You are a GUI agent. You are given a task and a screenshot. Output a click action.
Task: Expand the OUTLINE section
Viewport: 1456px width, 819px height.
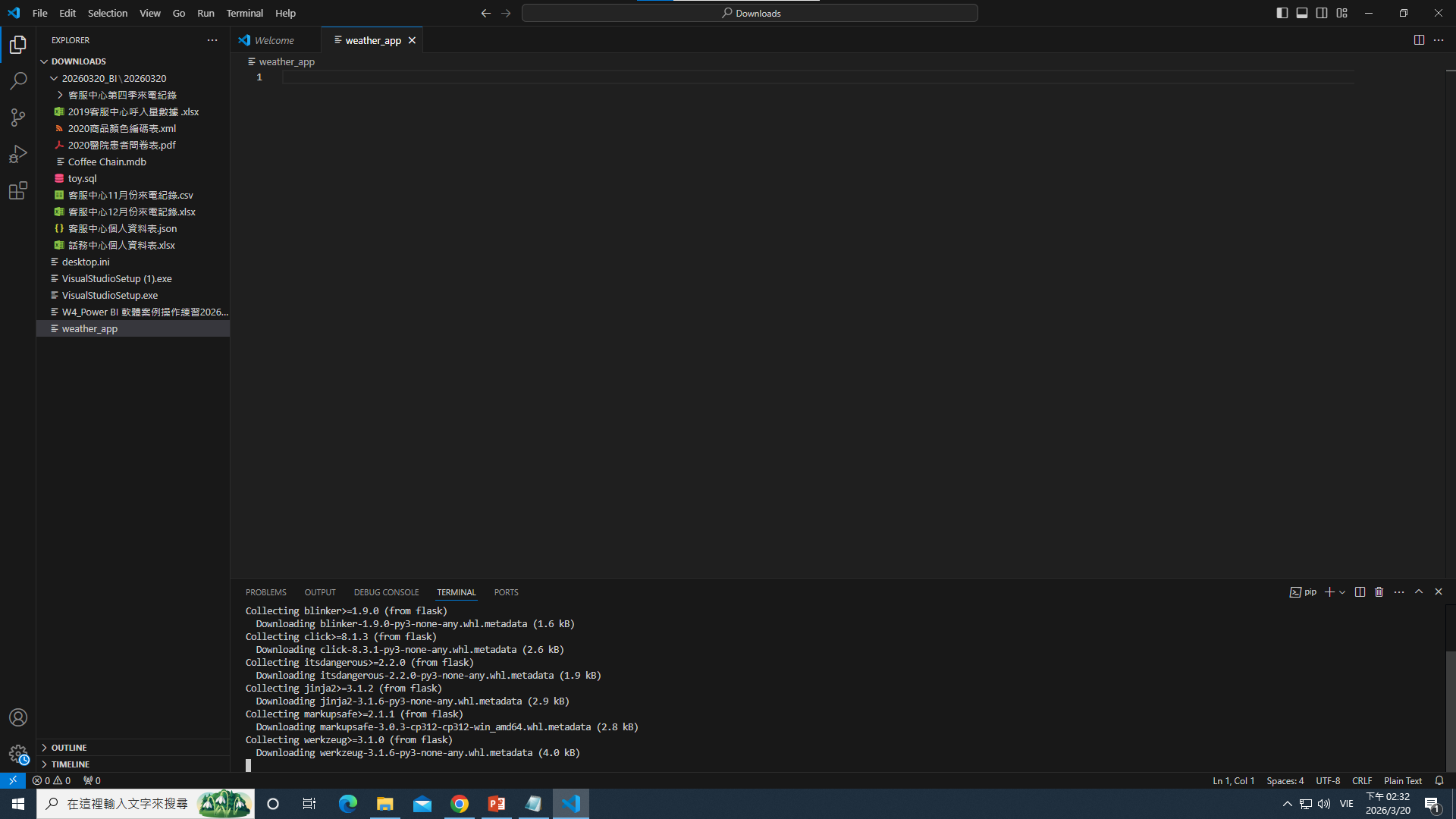click(x=69, y=748)
